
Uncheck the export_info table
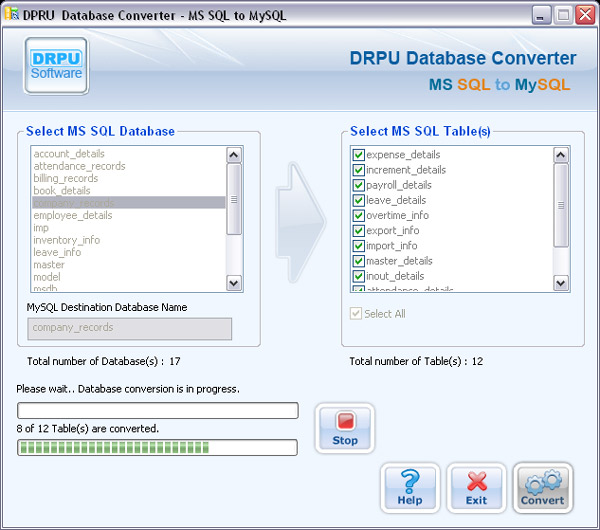358,231
